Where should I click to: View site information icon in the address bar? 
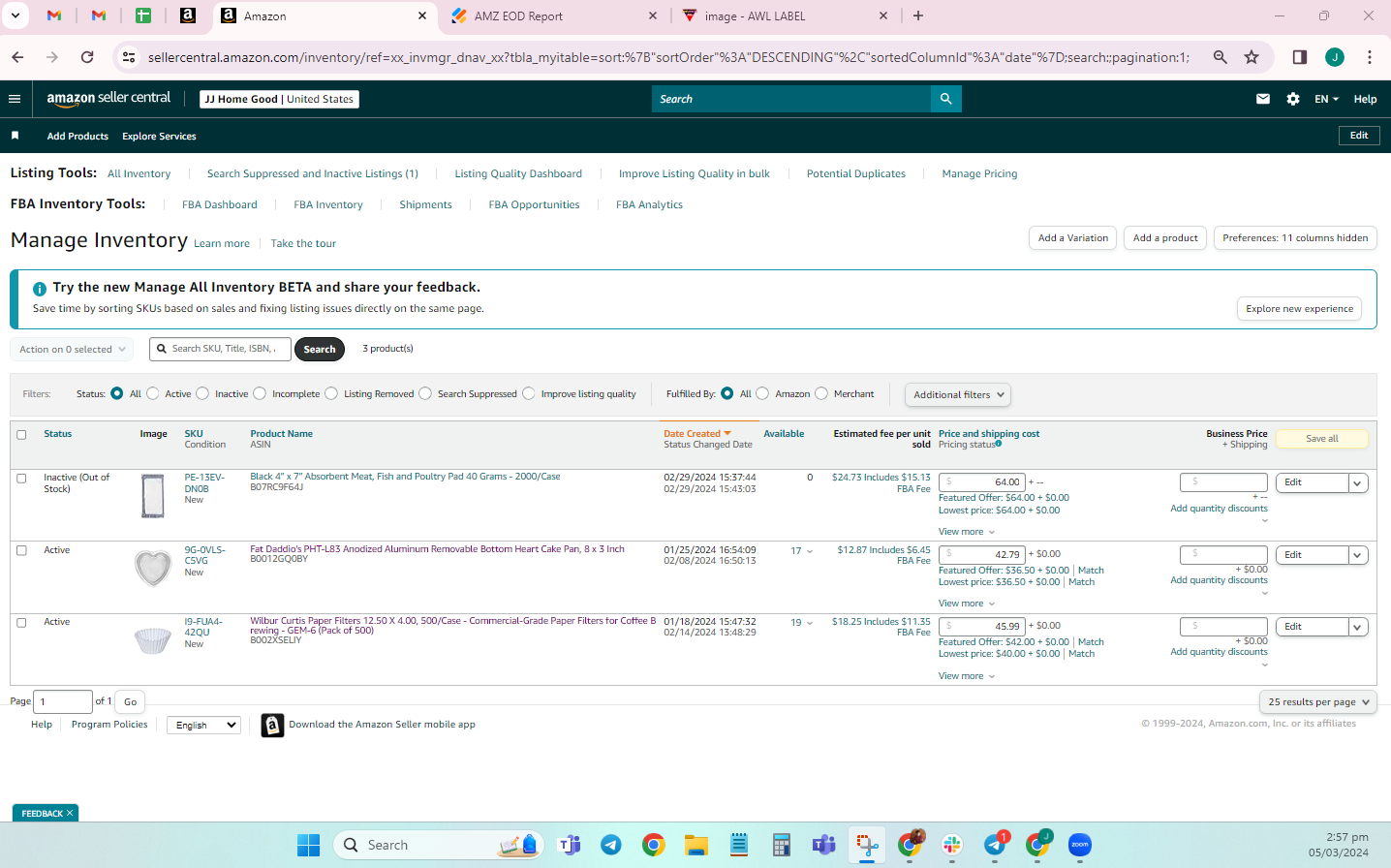[128, 57]
